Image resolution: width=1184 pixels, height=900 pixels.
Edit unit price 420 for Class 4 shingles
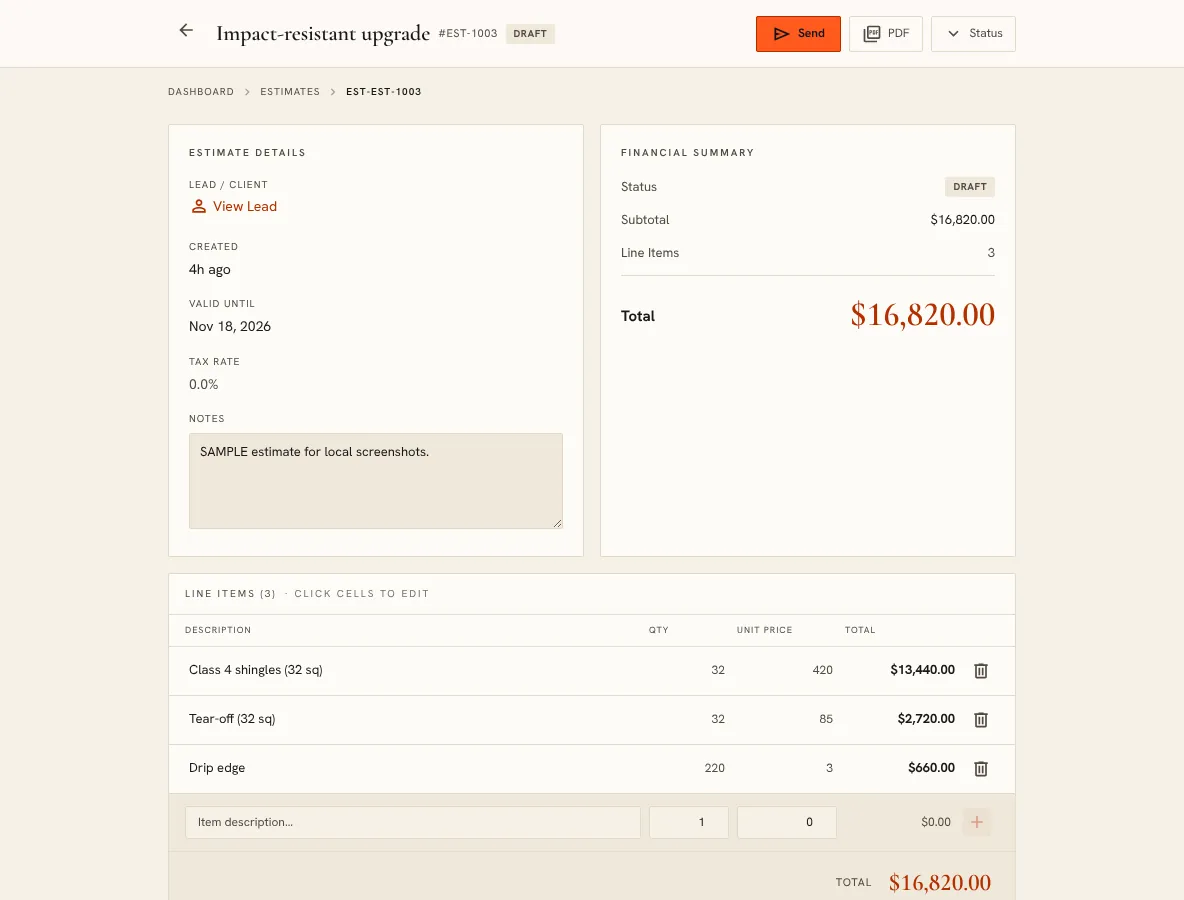(x=822, y=670)
